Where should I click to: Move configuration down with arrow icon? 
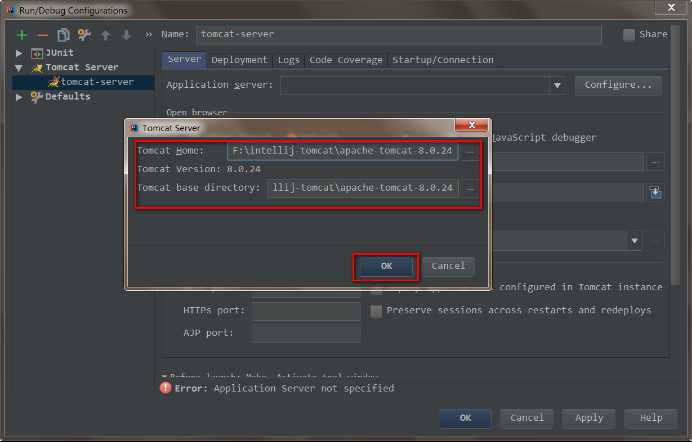click(126, 35)
